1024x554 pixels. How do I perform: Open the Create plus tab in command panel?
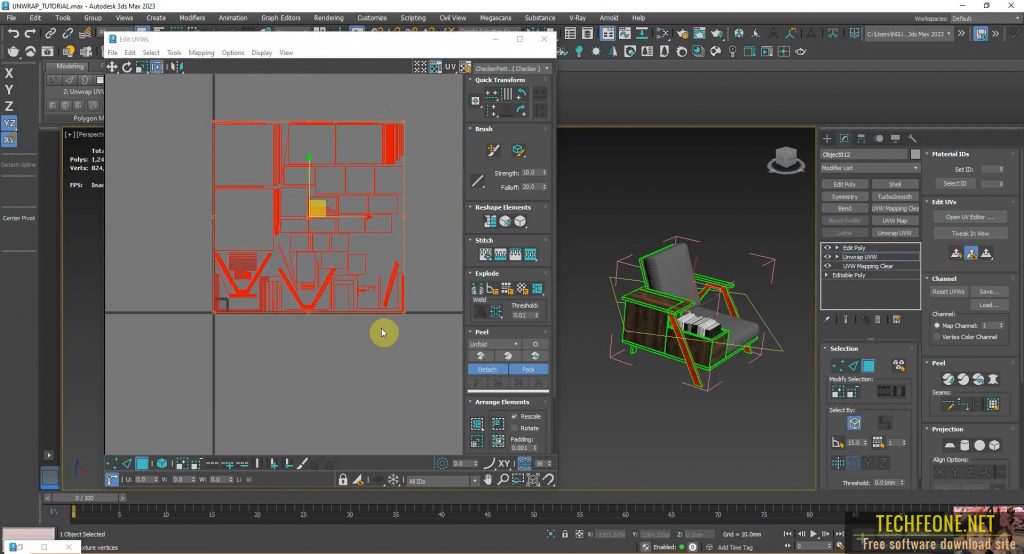(827, 138)
